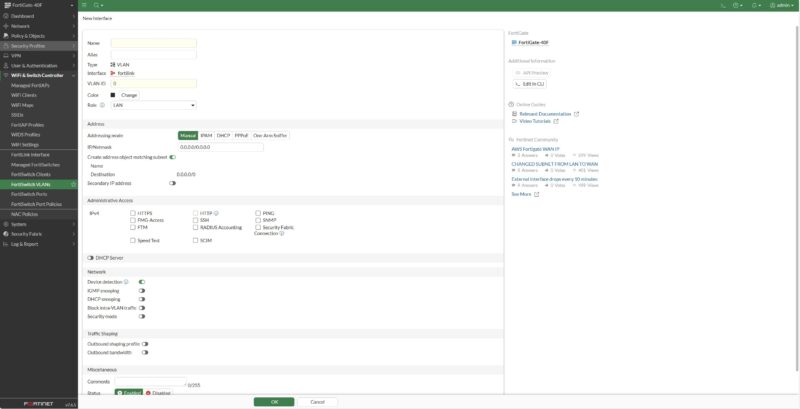This screenshot has width=800, height=409.
Task: Toggle Block intra-VLAN traffic switch
Action: tap(142, 308)
